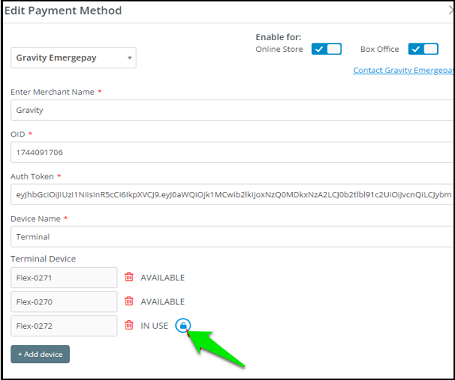This screenshot has height=380, width=455.
Task: Click the Enable for: label
Action: click(x=278, y=37)
